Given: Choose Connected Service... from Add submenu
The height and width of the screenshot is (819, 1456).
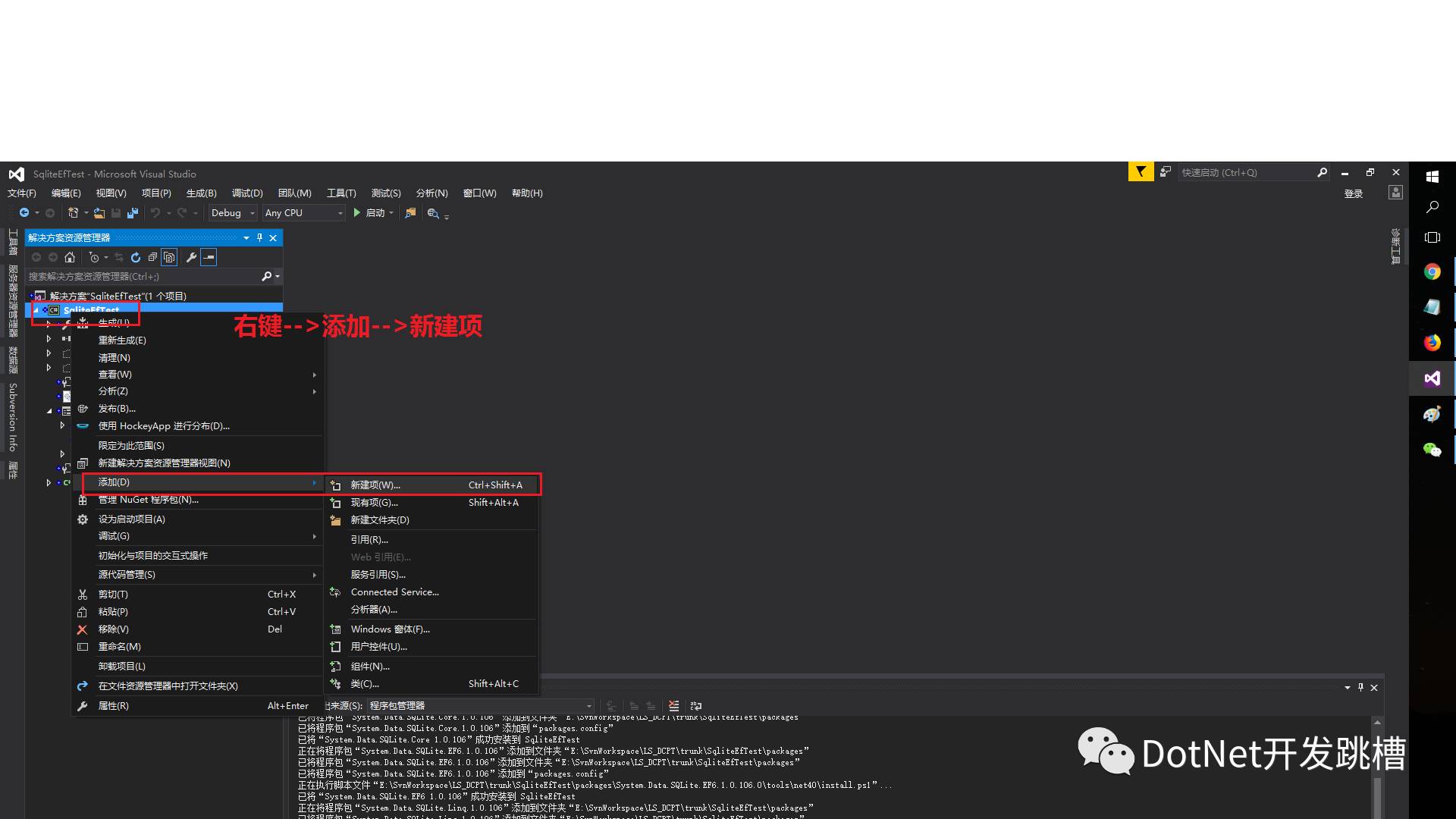Looking at the screenshot, I should coord(432,592).
